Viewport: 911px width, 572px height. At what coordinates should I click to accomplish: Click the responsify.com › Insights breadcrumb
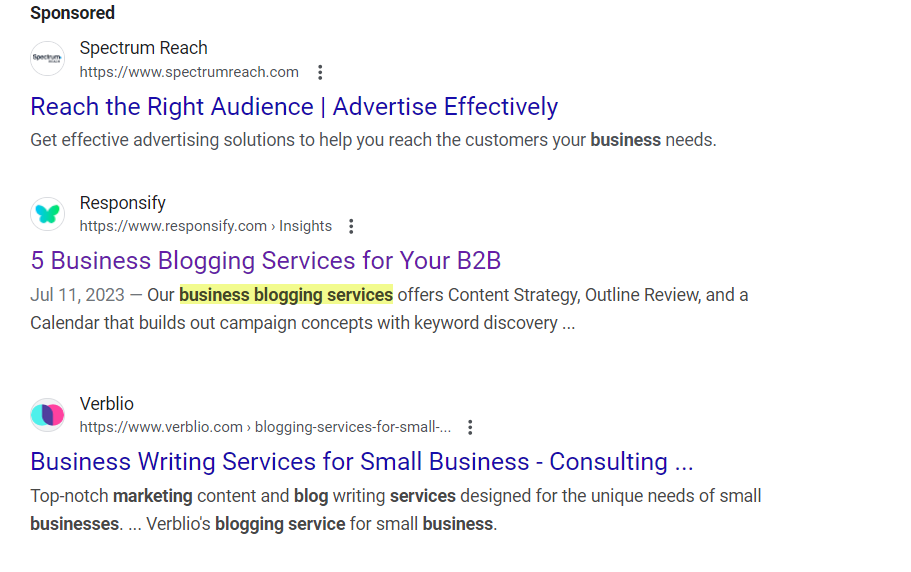206,226
